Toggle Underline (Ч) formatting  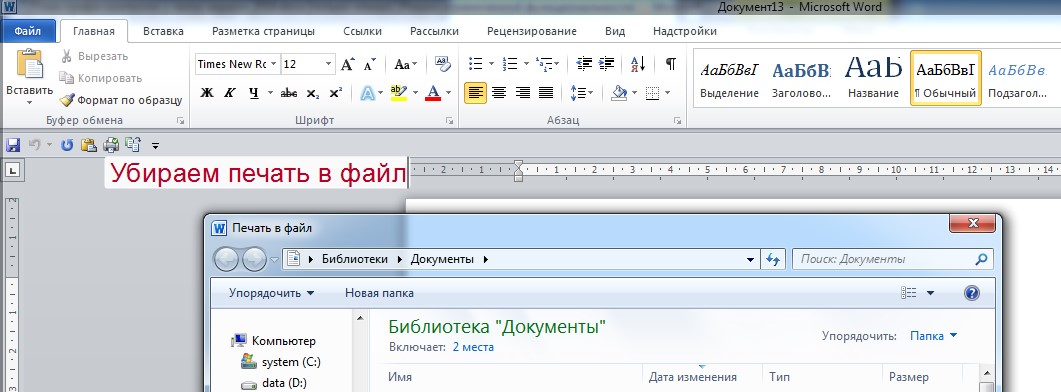(x=253, y=93)
